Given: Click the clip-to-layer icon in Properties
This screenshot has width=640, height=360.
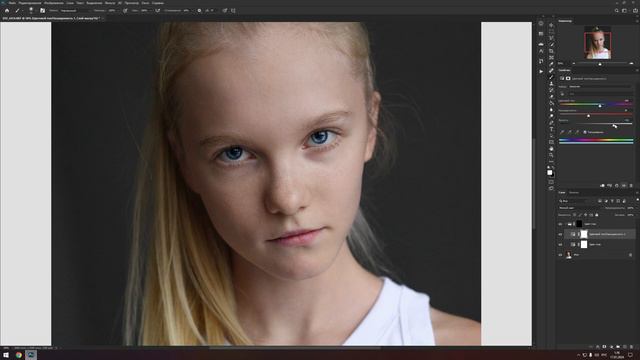Looking at the screenshot, I should click(x=602, y=186).
